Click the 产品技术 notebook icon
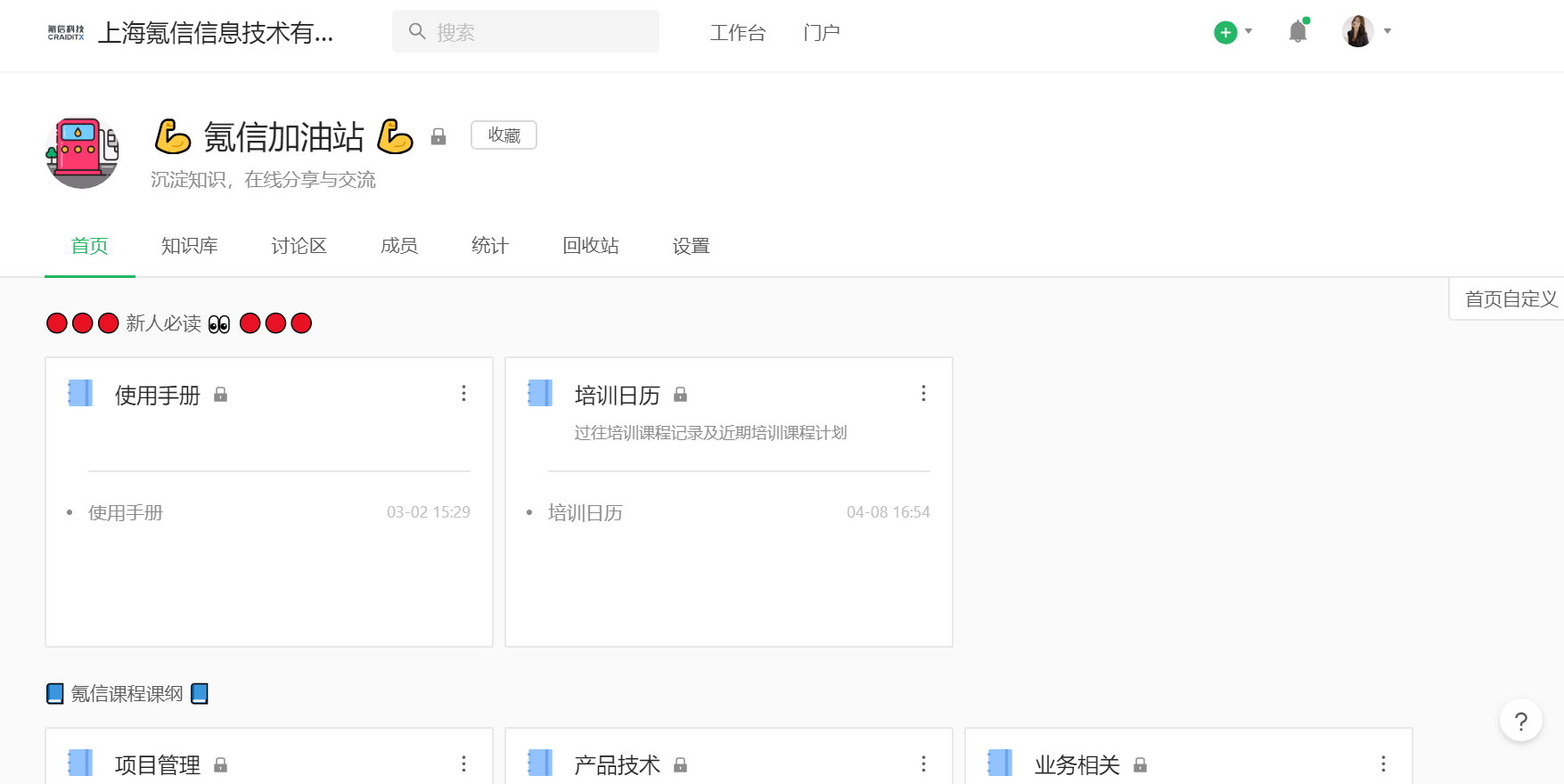 tap(540, 764)
